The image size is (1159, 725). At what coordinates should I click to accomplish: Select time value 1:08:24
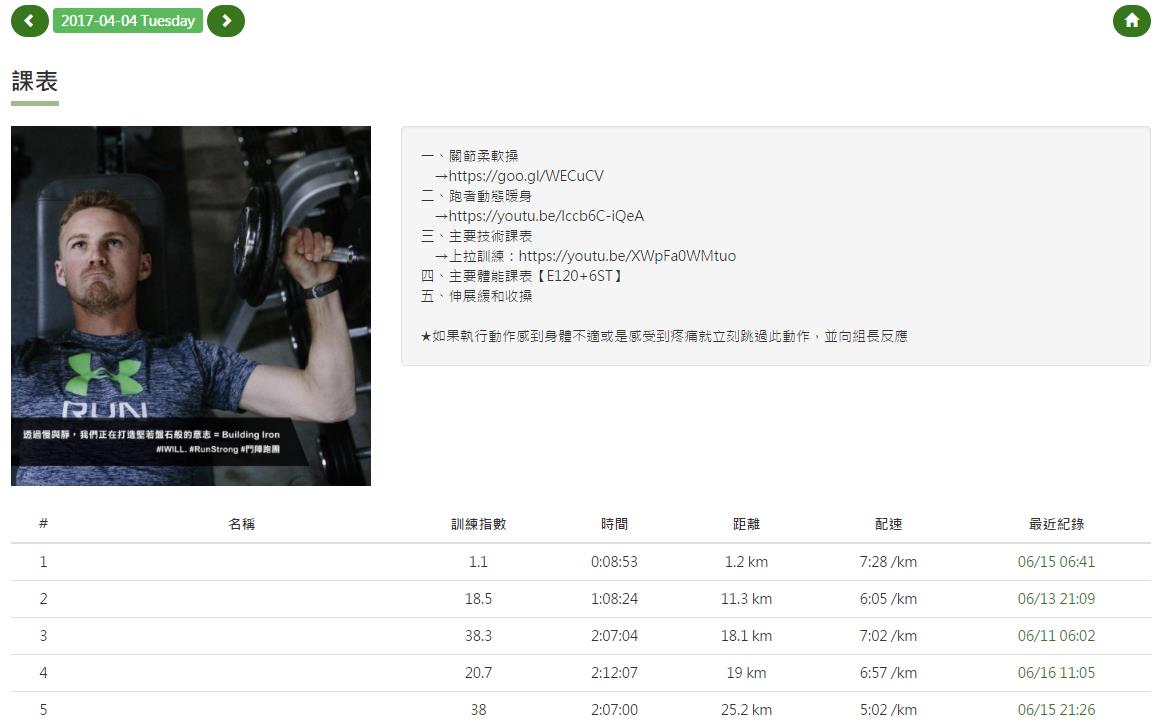[x=614, y=599]
